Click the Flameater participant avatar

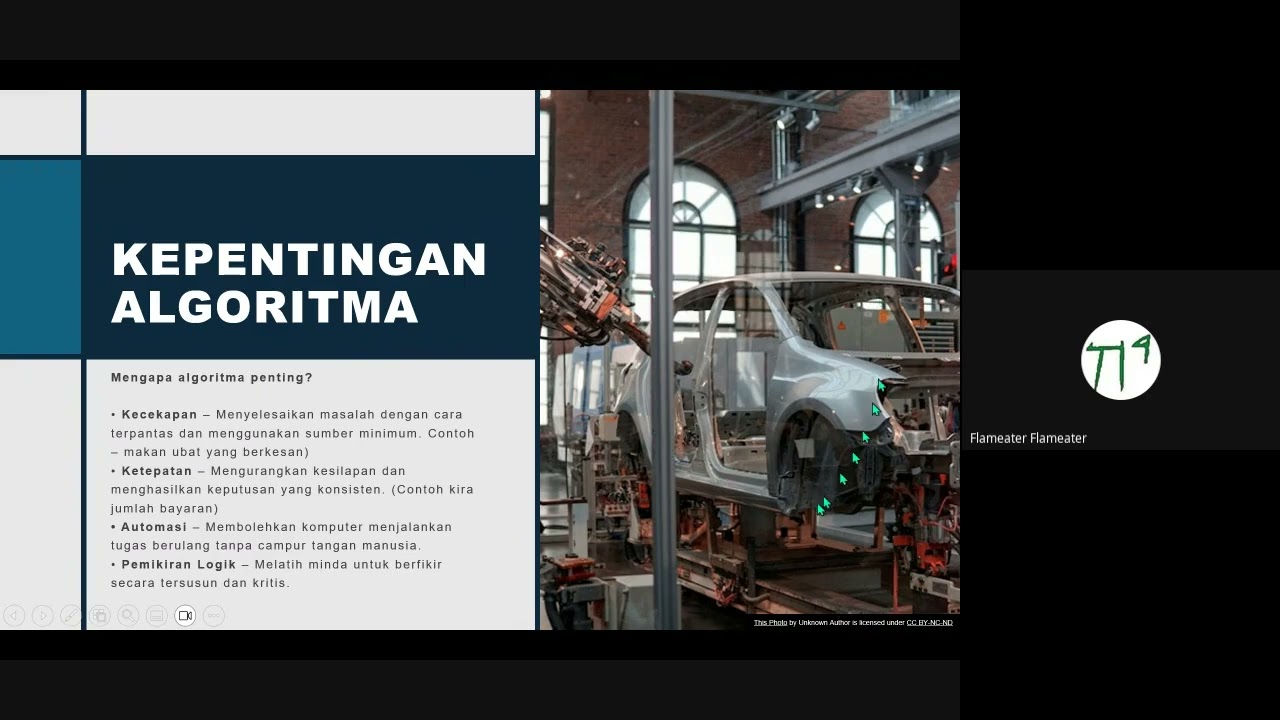click(1120, 360)
